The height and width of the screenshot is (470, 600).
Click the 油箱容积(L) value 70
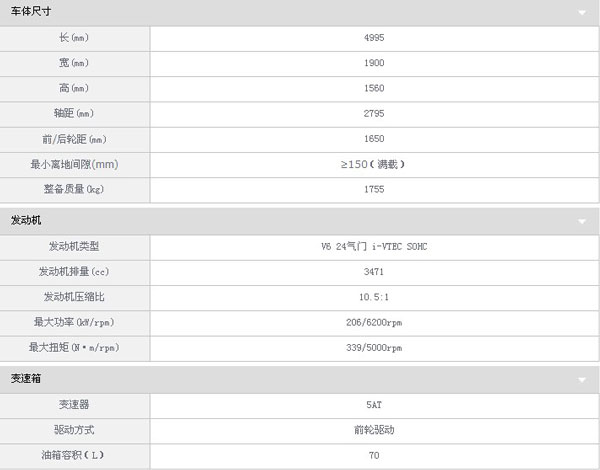tap(374, 455)
